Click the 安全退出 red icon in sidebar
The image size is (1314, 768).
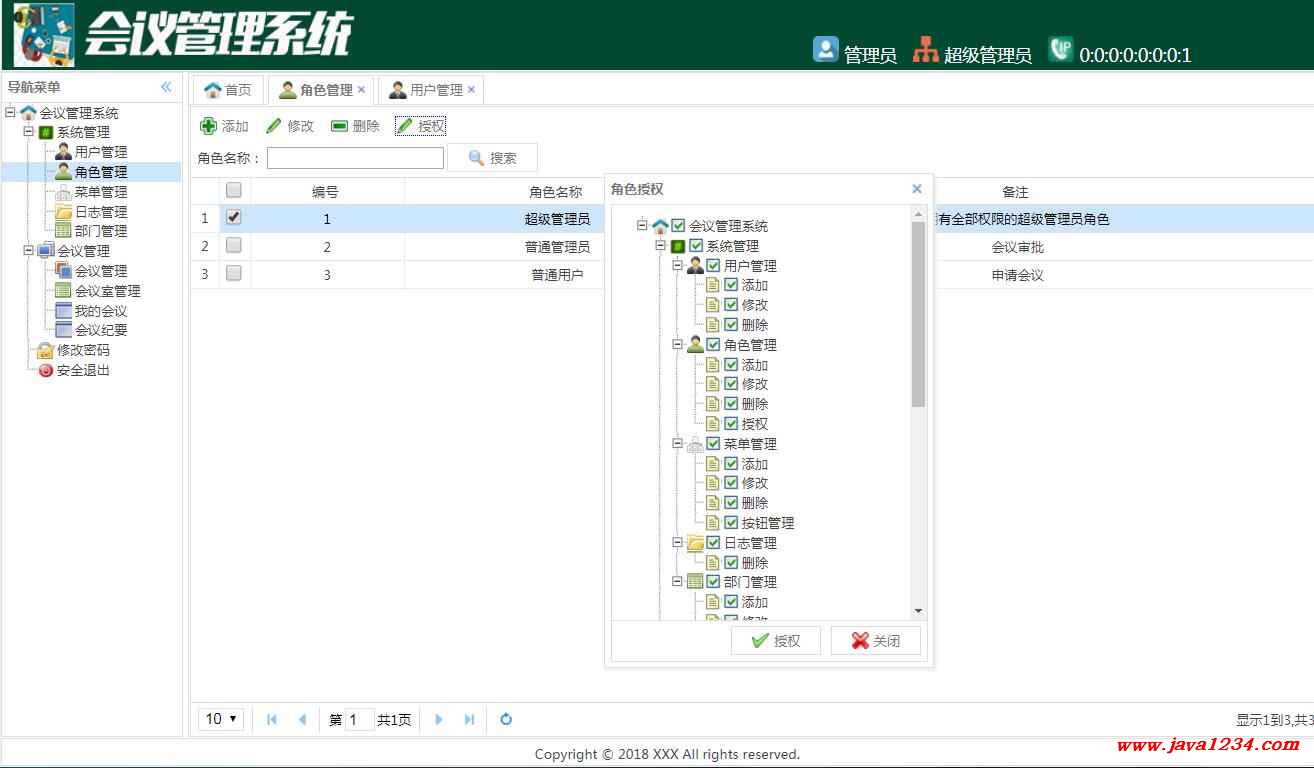tap(46, 370)
